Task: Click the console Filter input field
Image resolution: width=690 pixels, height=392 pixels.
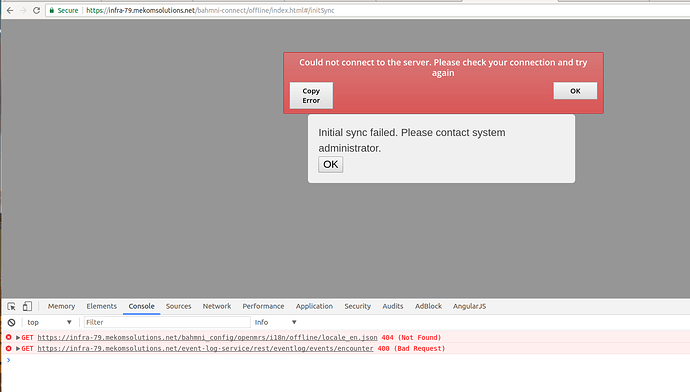Action: coord(167,322)
